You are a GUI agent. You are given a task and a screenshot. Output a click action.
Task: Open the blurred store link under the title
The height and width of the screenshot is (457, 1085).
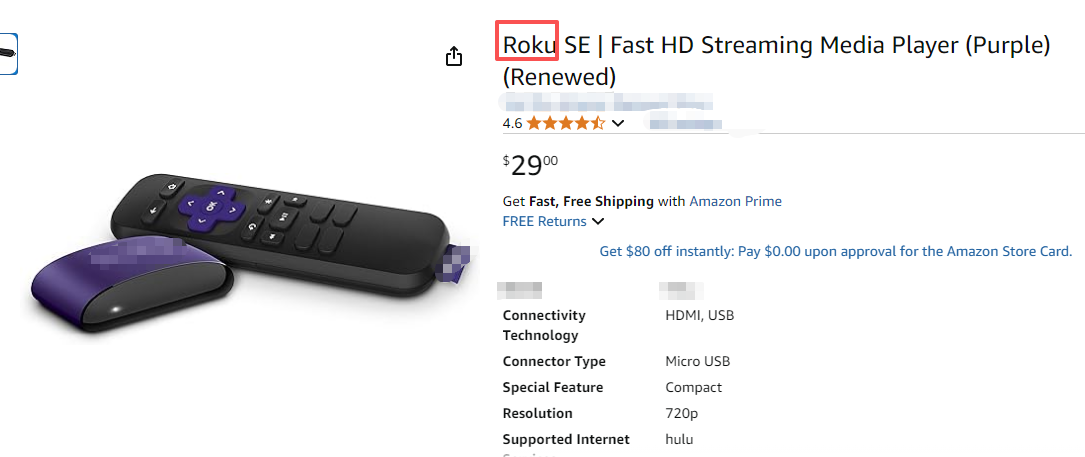[x=606, y=102]
